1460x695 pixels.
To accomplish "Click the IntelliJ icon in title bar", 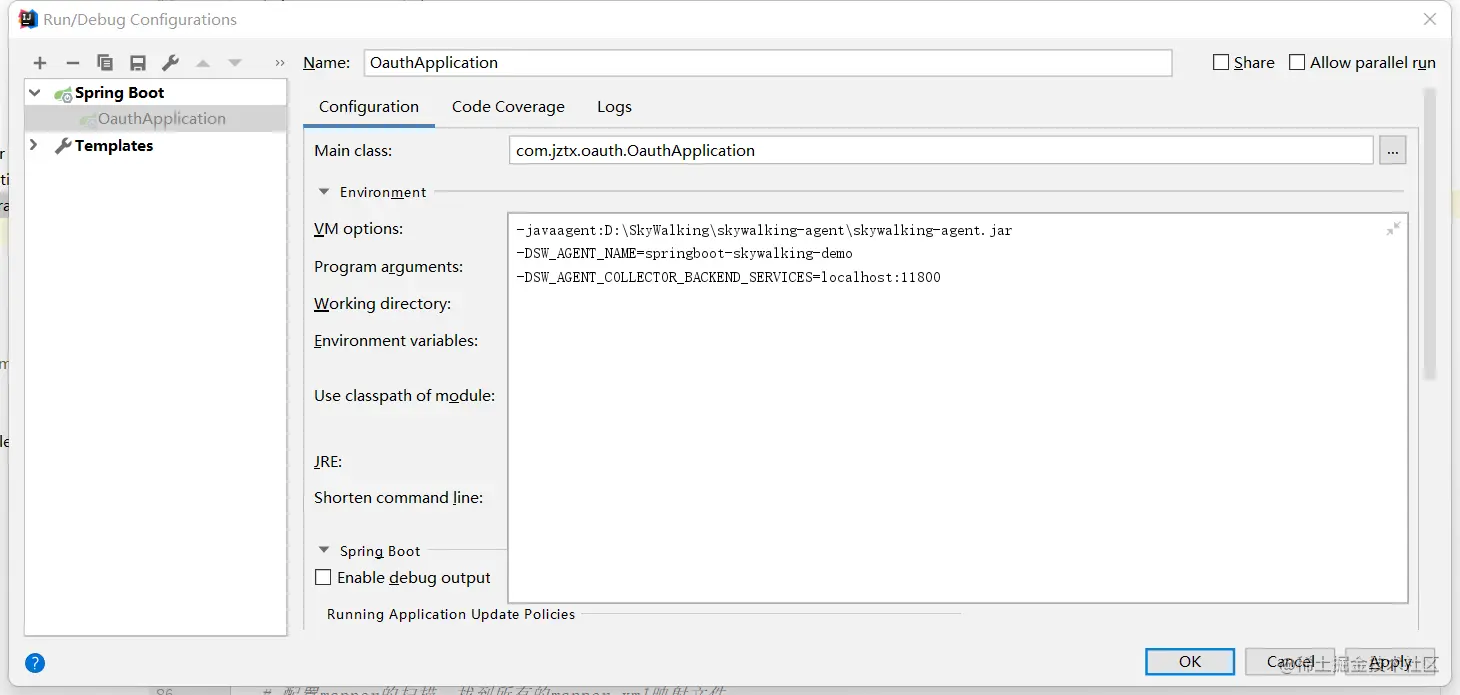I will pyautogui.click(x=28, y=19).
